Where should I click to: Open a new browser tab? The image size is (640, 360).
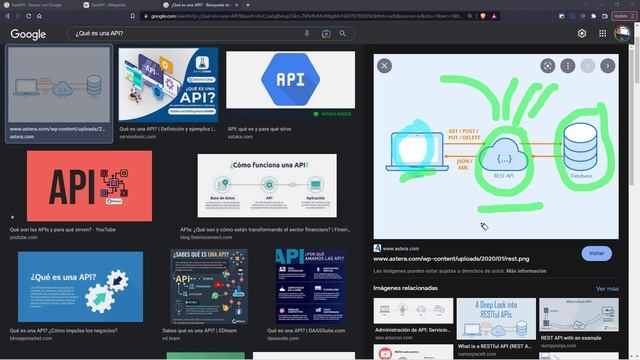tap(248, 5)
